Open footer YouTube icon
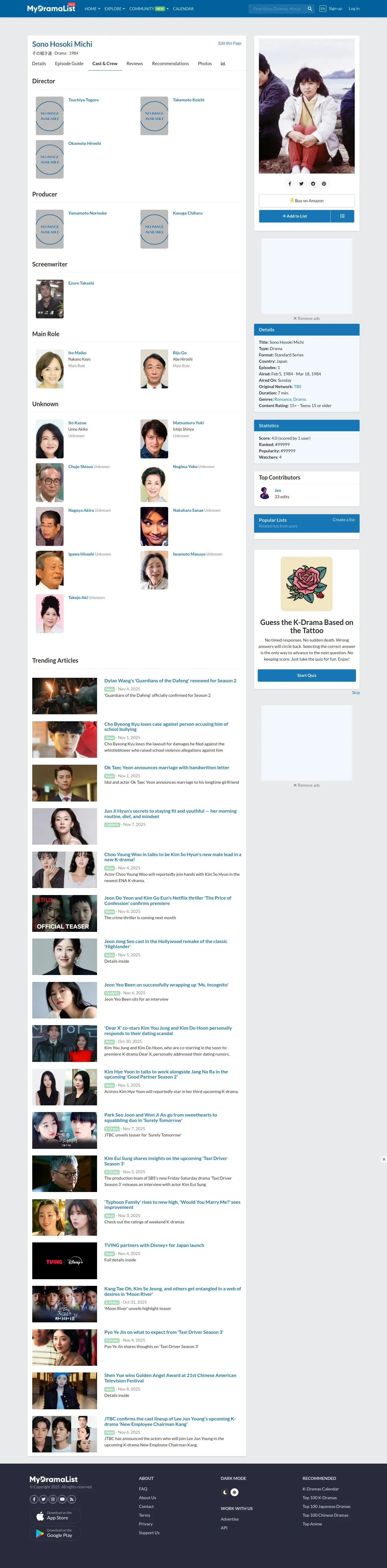Screen dimensions: 387x1568 [x=63, y=1499]
